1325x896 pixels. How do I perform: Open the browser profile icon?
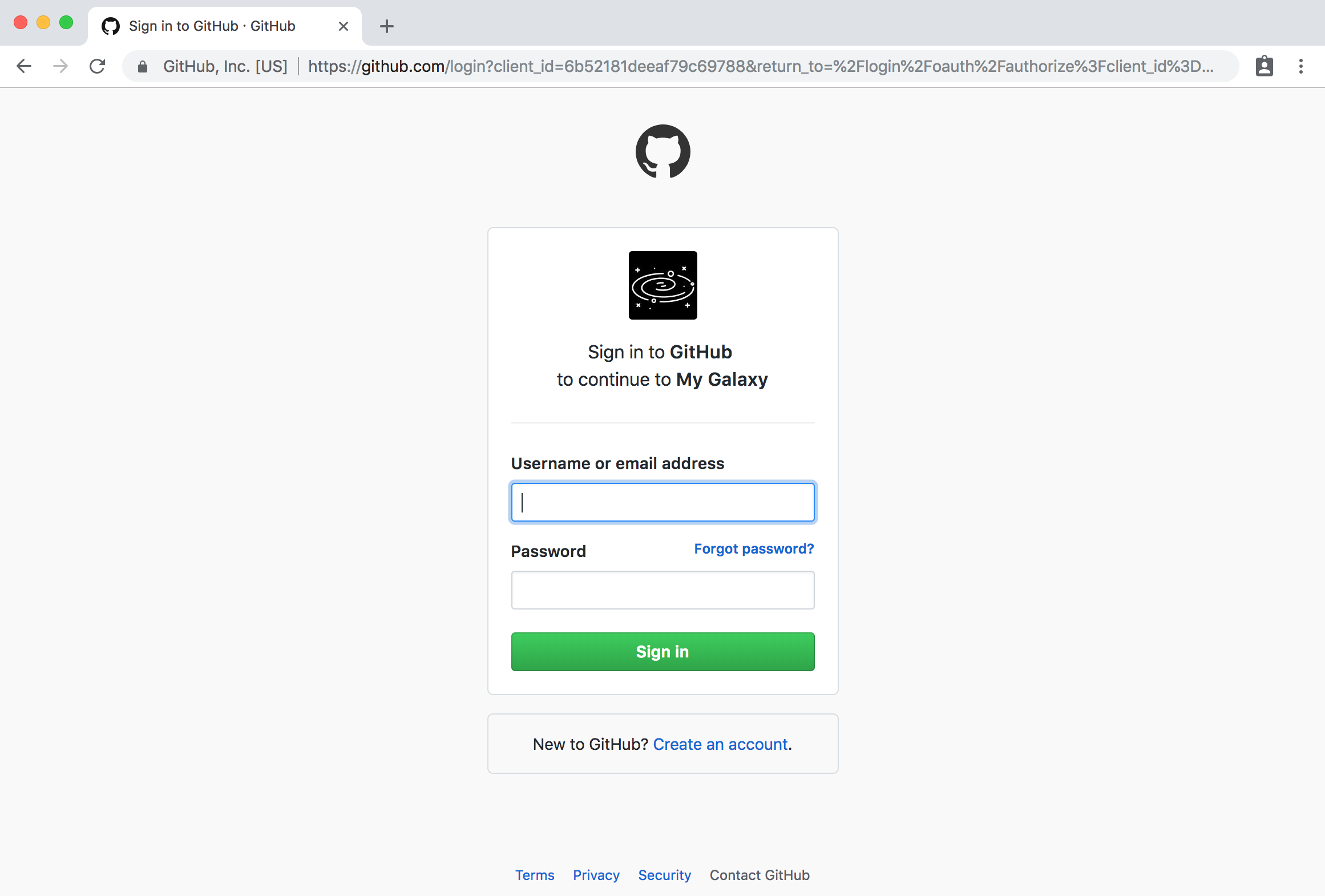1265,66
